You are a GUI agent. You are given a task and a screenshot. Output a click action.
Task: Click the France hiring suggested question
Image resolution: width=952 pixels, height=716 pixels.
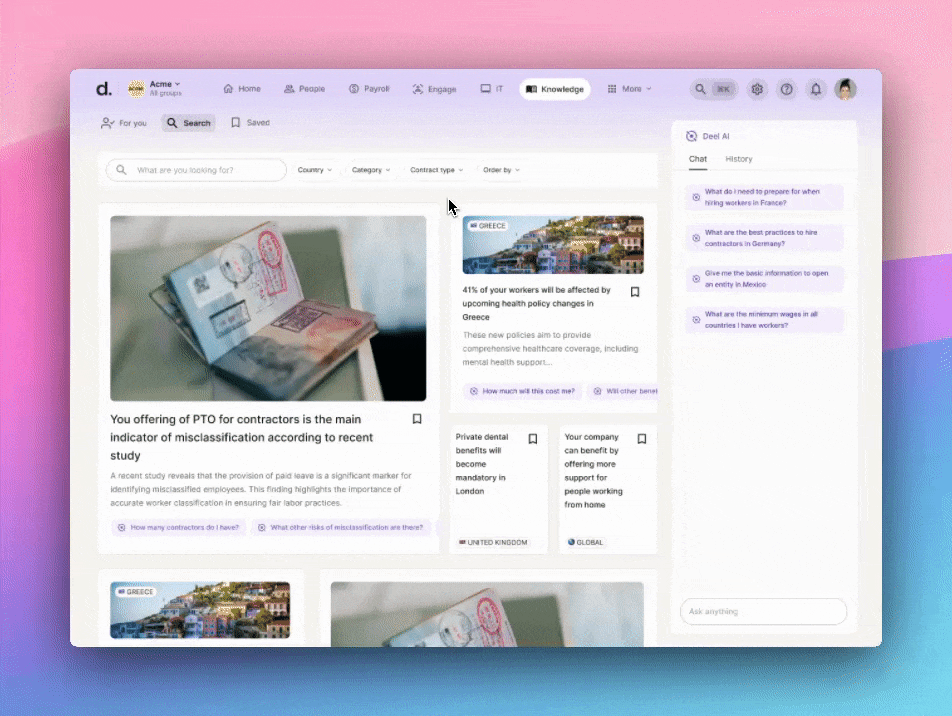(766, 197)
